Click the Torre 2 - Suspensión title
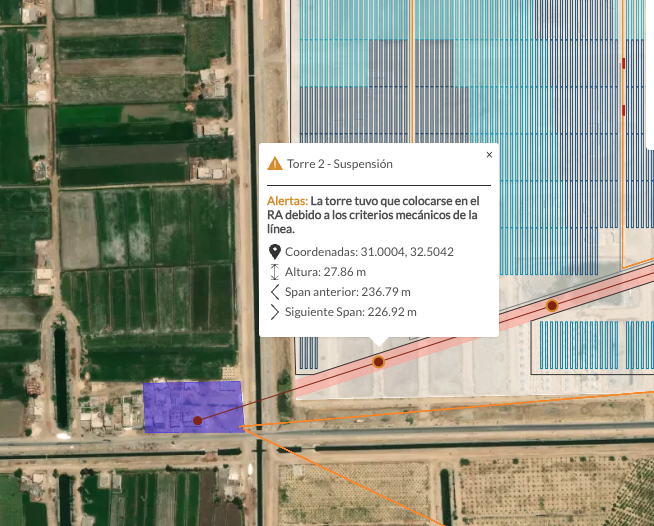This screenshot has height=526, width=654. 340,164
